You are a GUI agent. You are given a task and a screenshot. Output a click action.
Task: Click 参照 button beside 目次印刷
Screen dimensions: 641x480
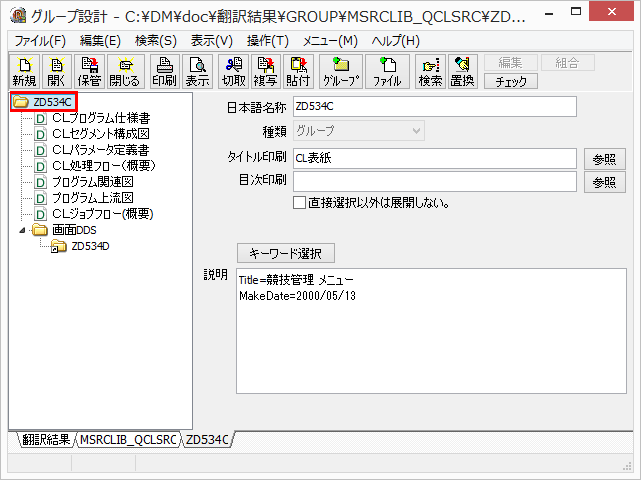coord(605,182)
